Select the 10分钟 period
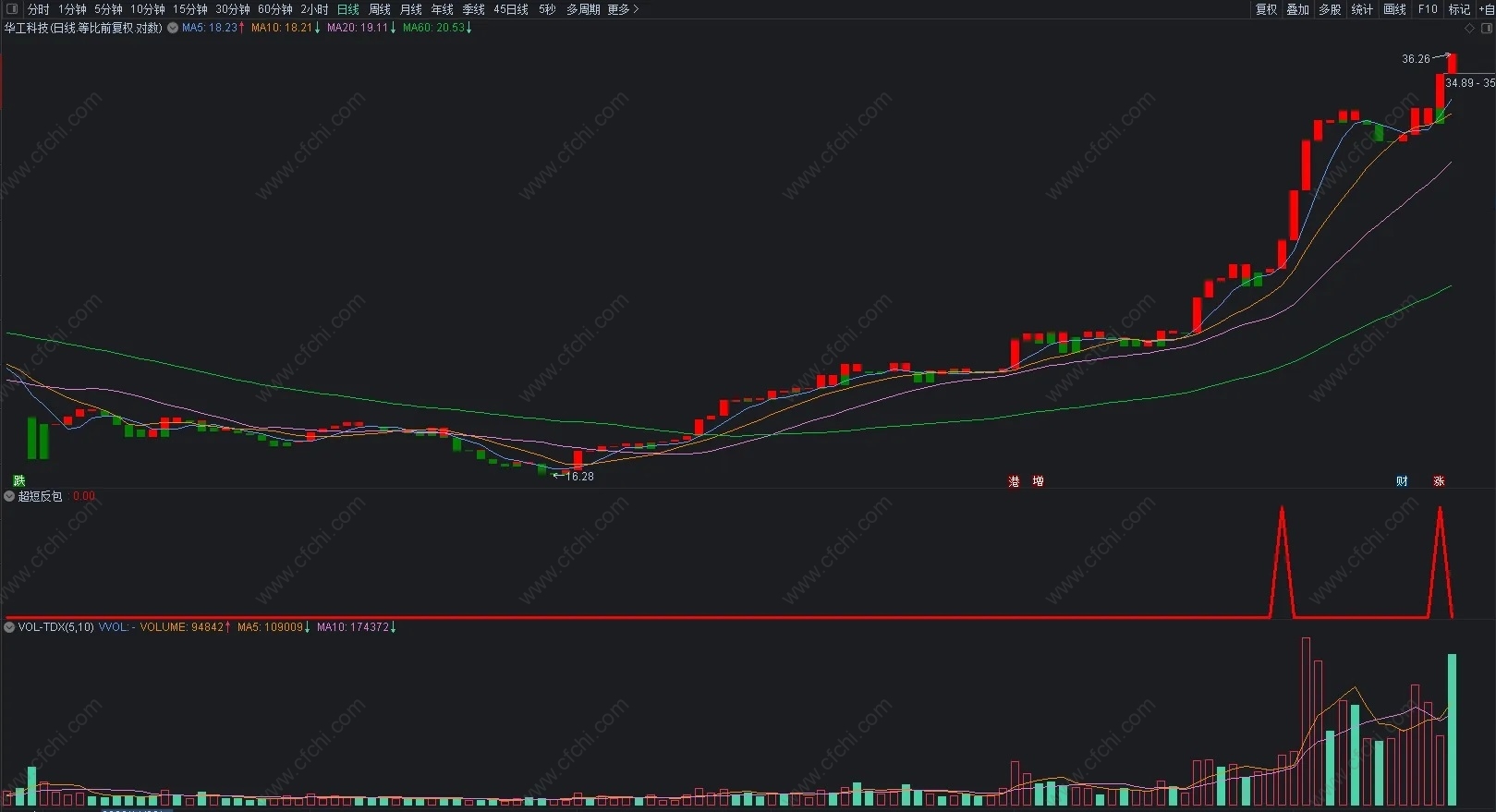The height and width of the screenshot is (812, 1496). click(147, 9)
